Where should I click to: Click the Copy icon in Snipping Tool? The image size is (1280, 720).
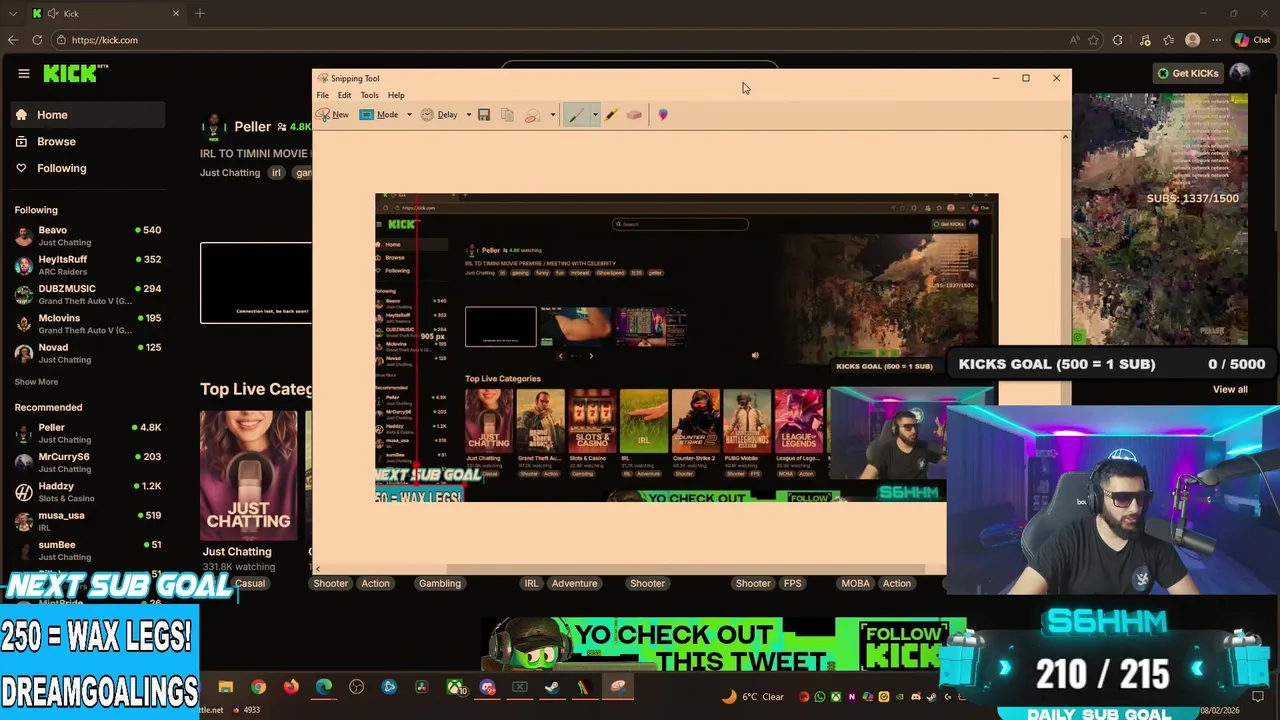click(507, 115)
